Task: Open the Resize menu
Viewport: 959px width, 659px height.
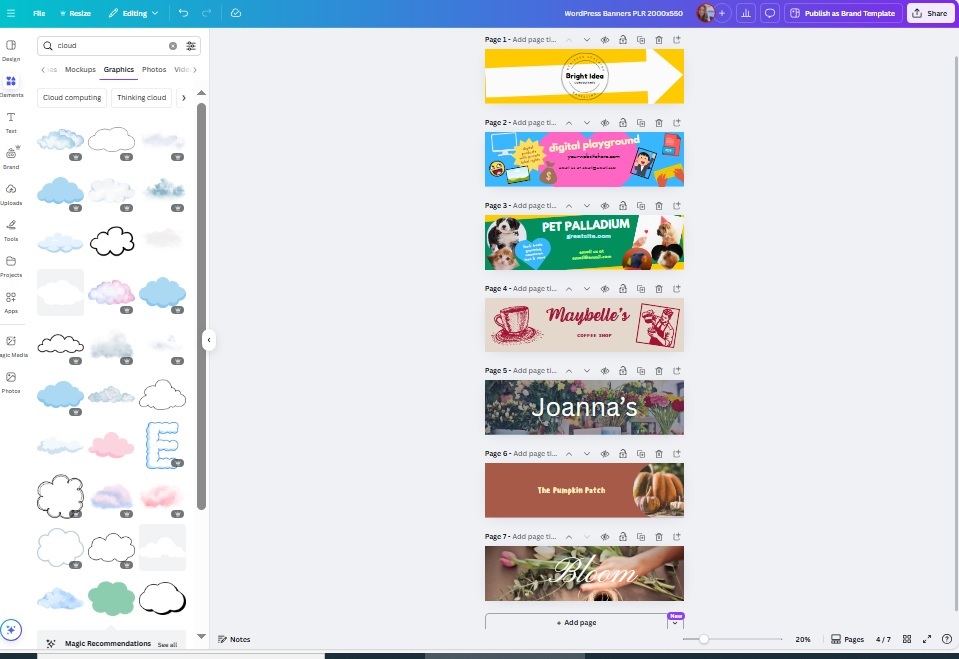Action: pos(75,13)
